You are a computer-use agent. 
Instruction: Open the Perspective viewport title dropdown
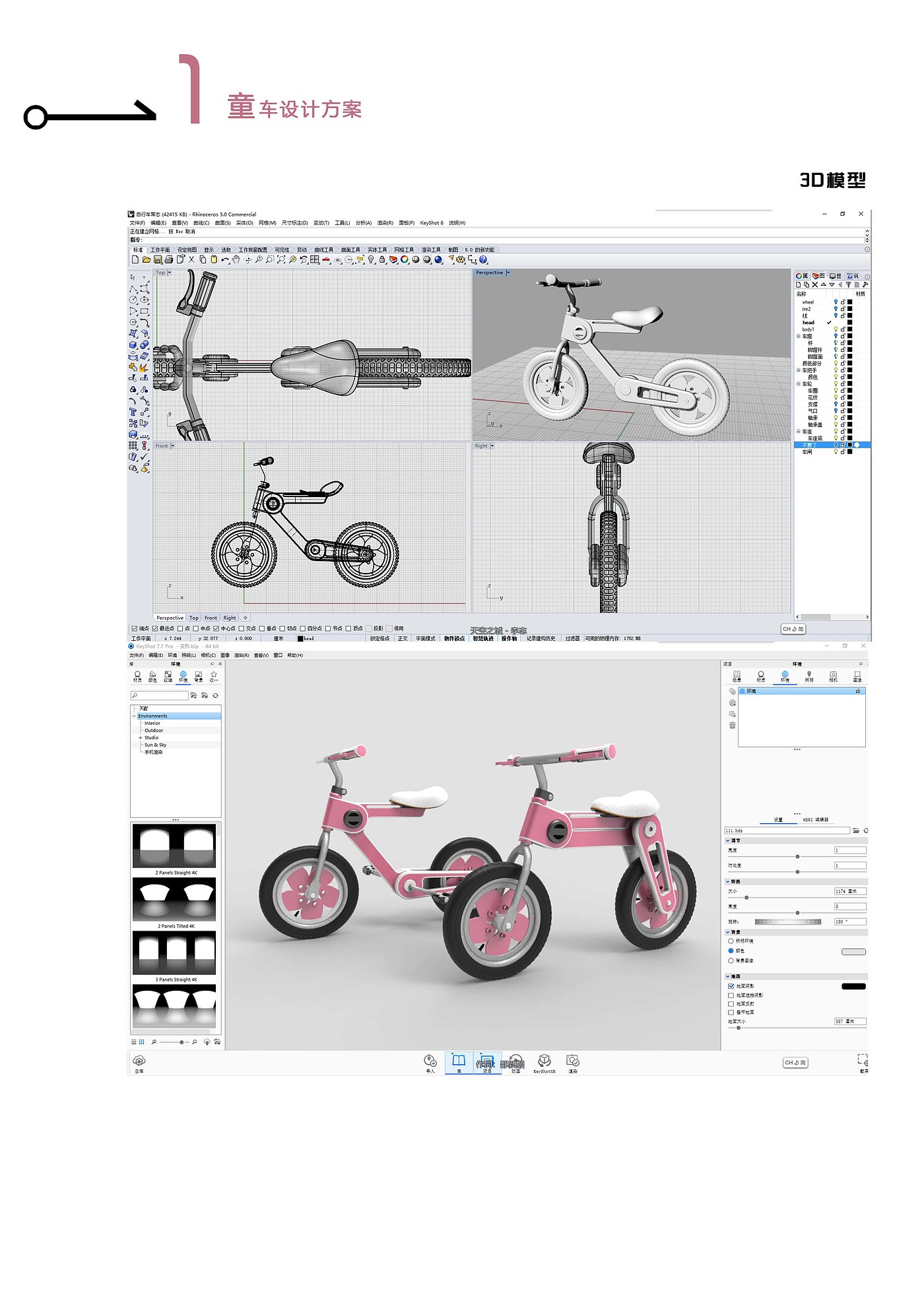click(x=508, y=273)
